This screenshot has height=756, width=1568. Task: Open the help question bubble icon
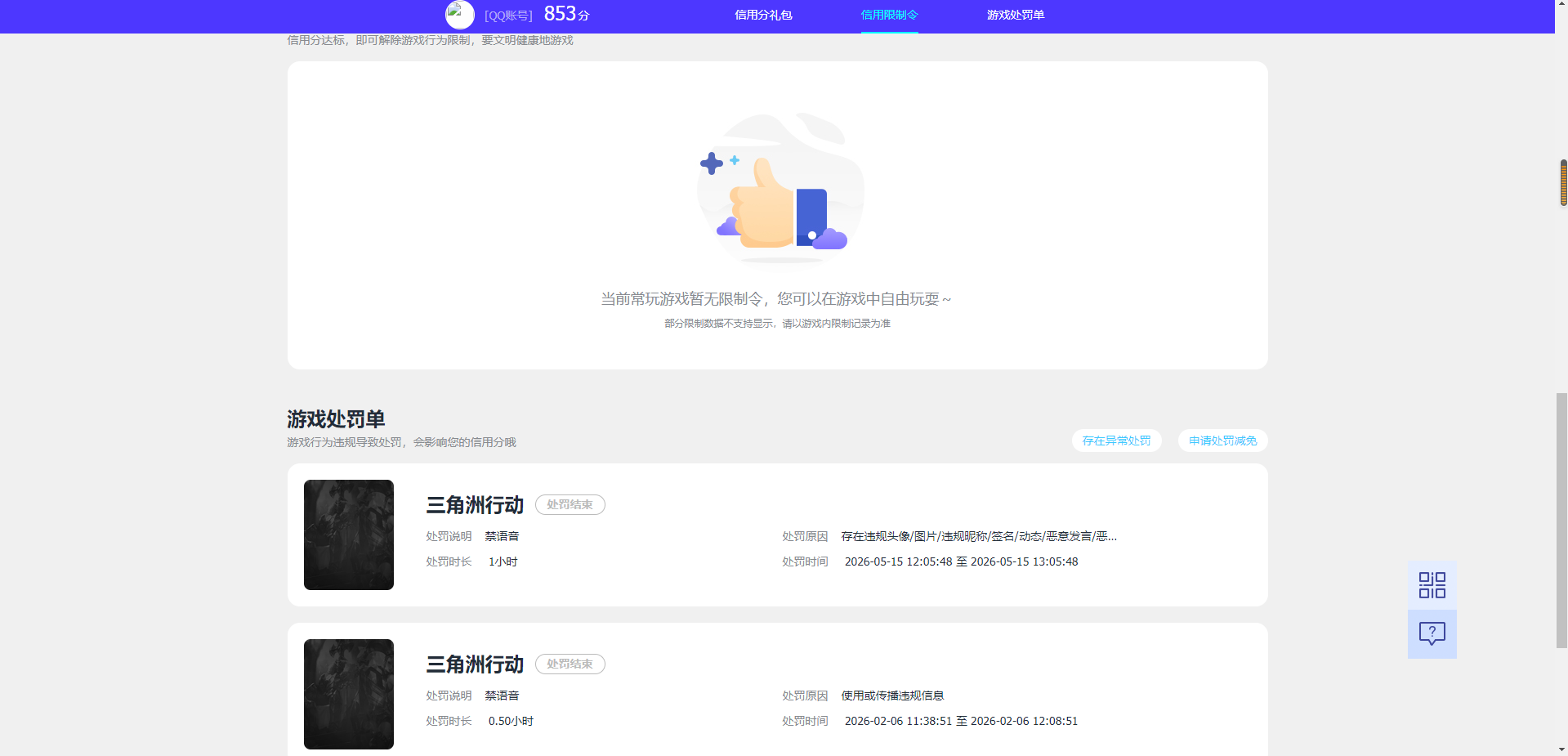pos(1432,634)
